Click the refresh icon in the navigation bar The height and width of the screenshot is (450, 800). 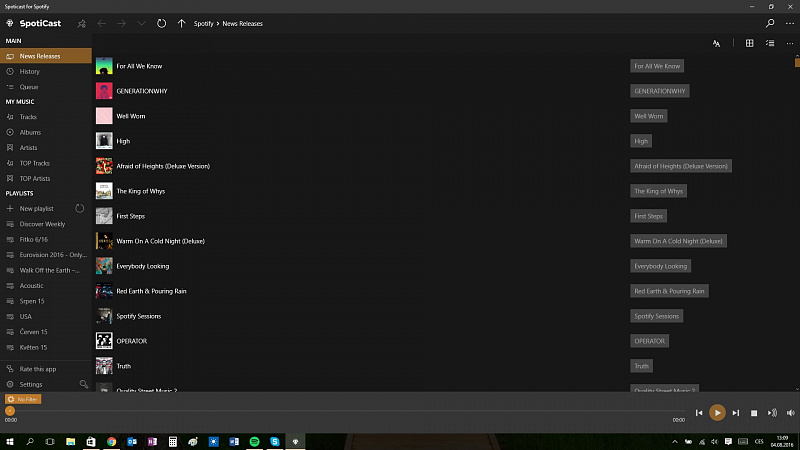click(161, 23)
